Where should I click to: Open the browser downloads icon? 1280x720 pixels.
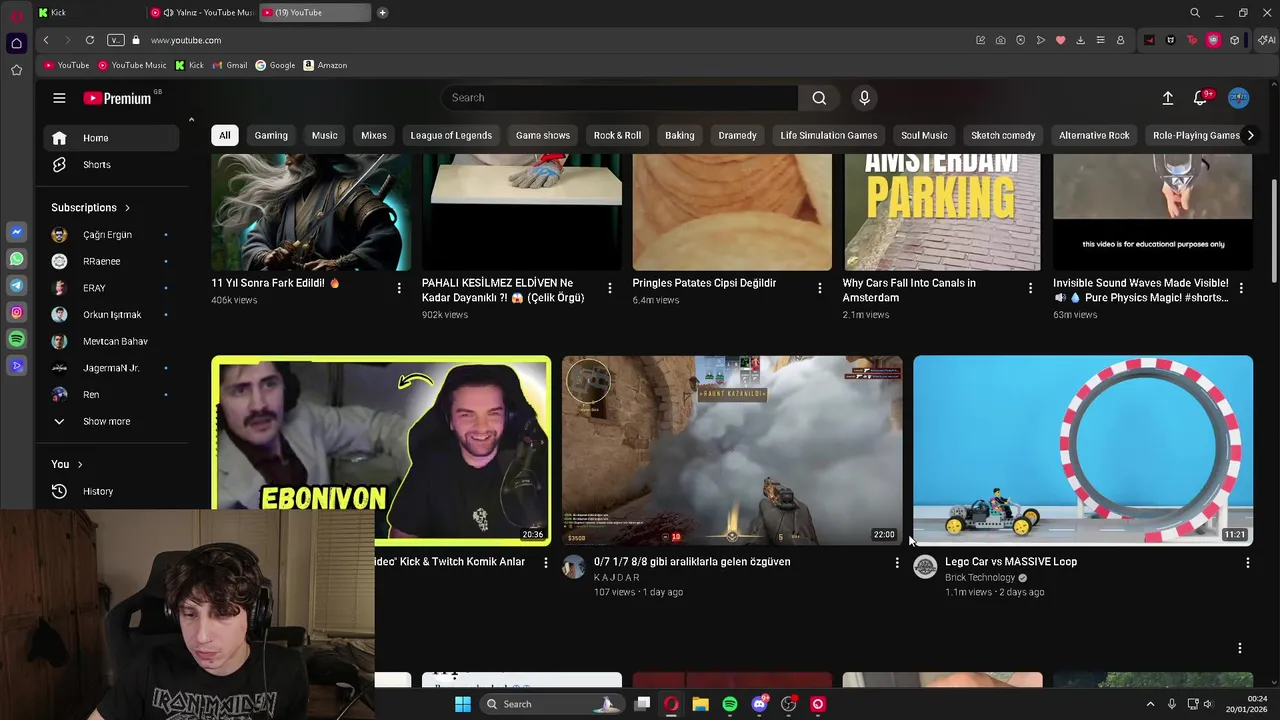[x=1080, y=40]
